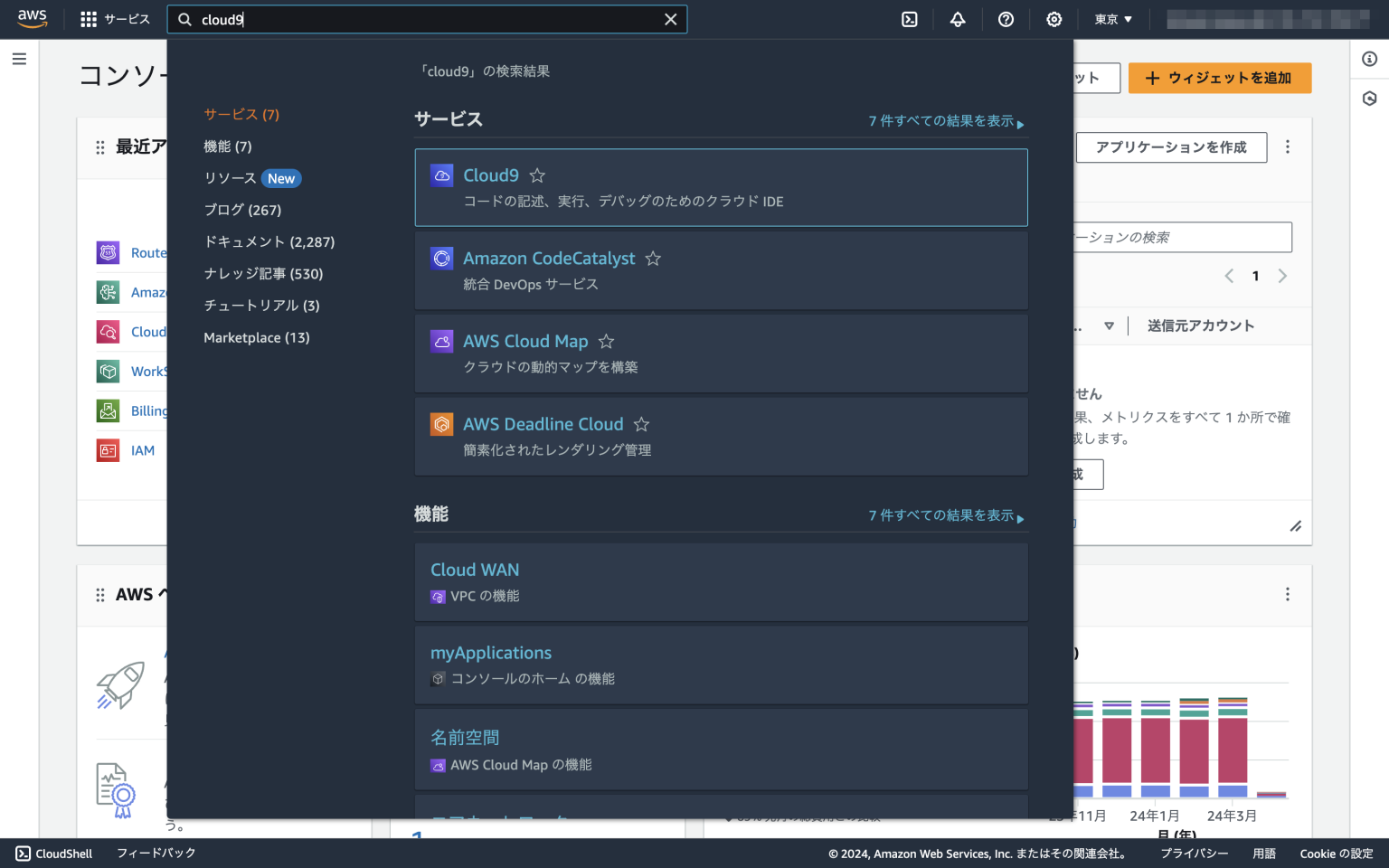
Task: Launch CloudShell from the bottom bar
Action: [x=52, y=853]
